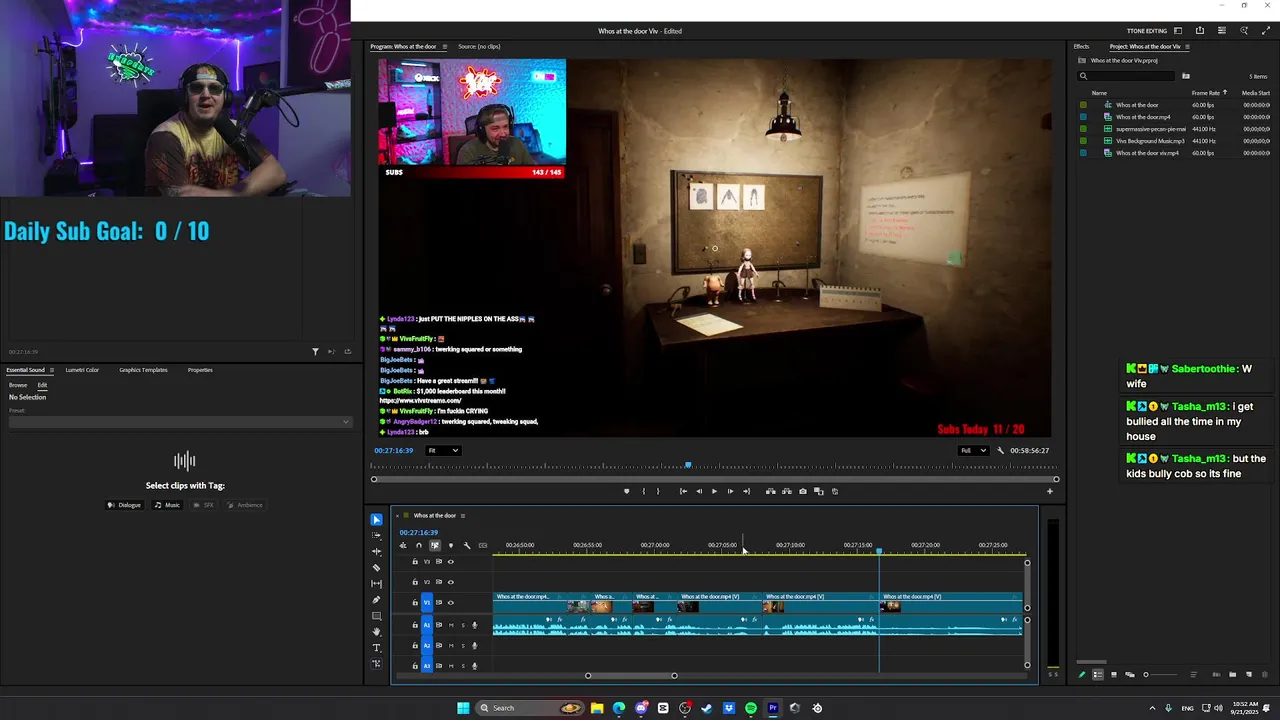
Task: Toggle visibility eye of track V1
Action: 450,602
